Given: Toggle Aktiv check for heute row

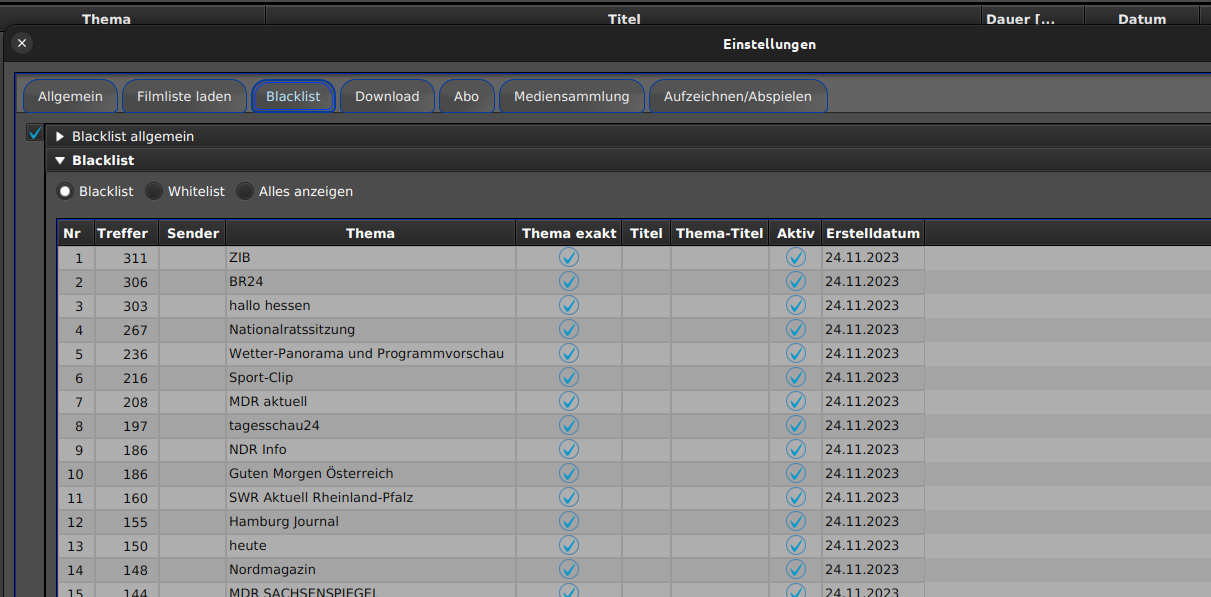Looking at the screenshot, I should point(796,545).
